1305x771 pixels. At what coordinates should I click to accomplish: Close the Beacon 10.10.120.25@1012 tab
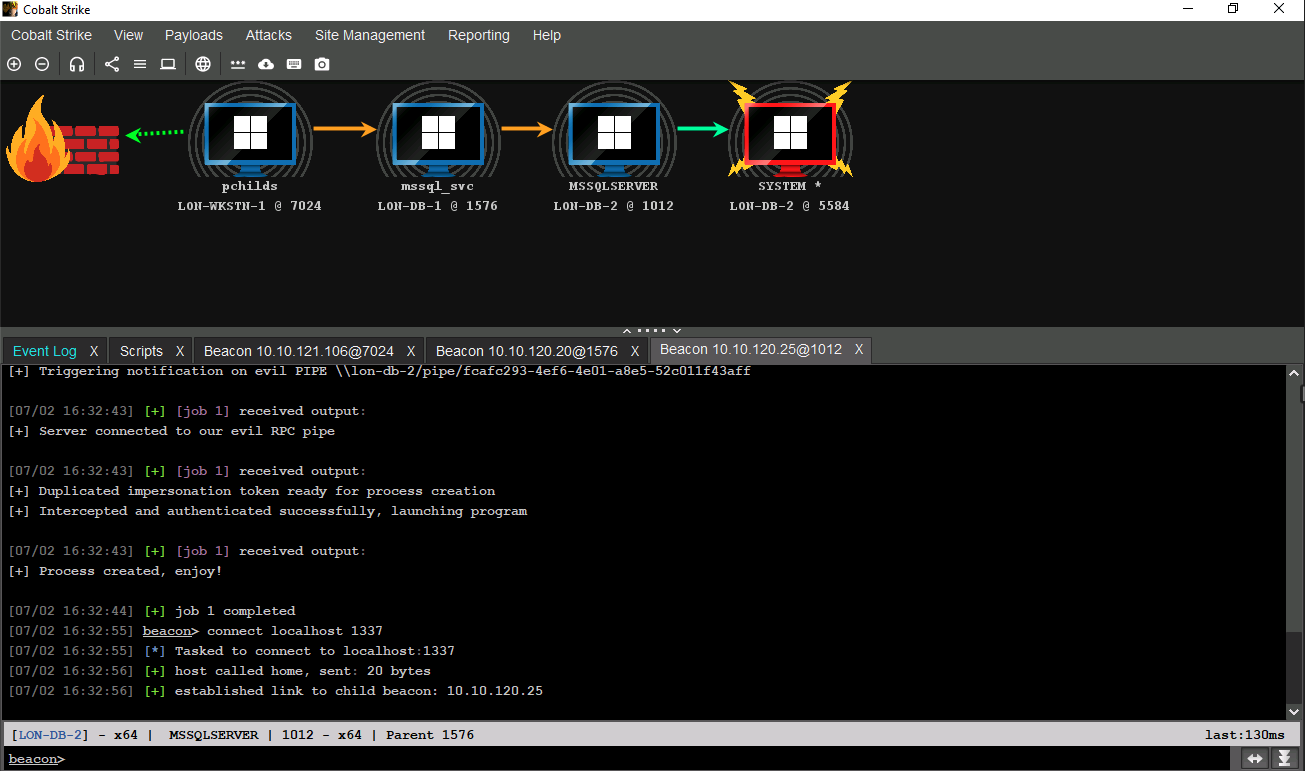[x=859, y=350]
